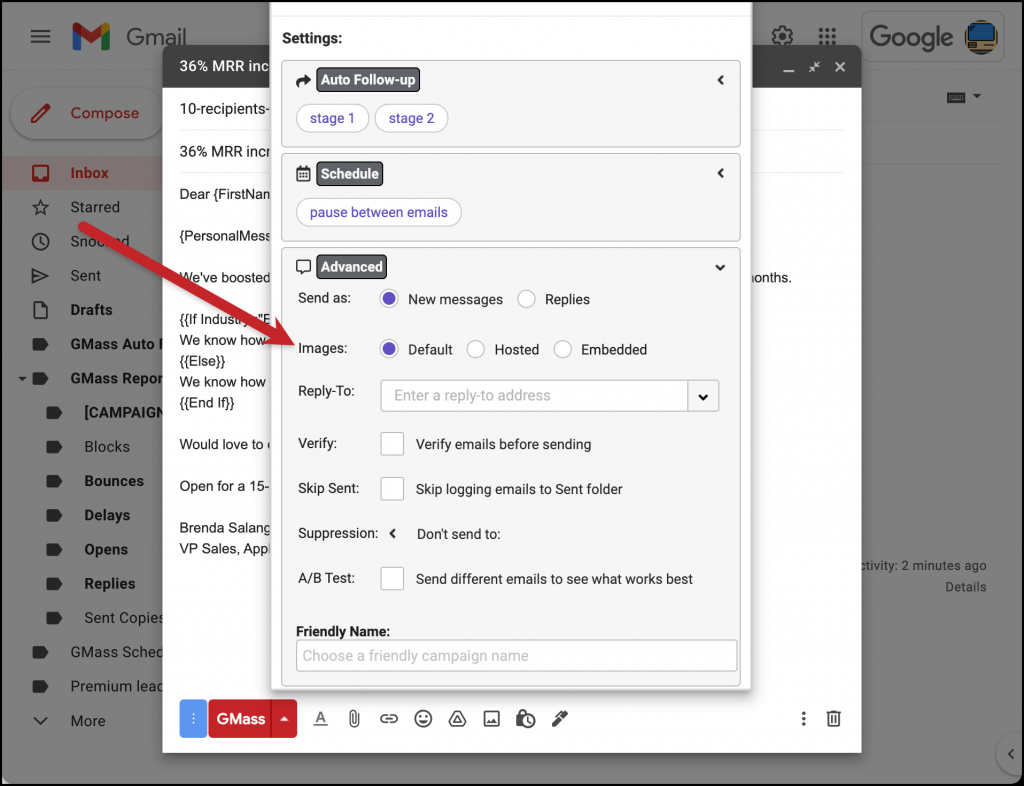Open the insert link icon

coord(389,718)
